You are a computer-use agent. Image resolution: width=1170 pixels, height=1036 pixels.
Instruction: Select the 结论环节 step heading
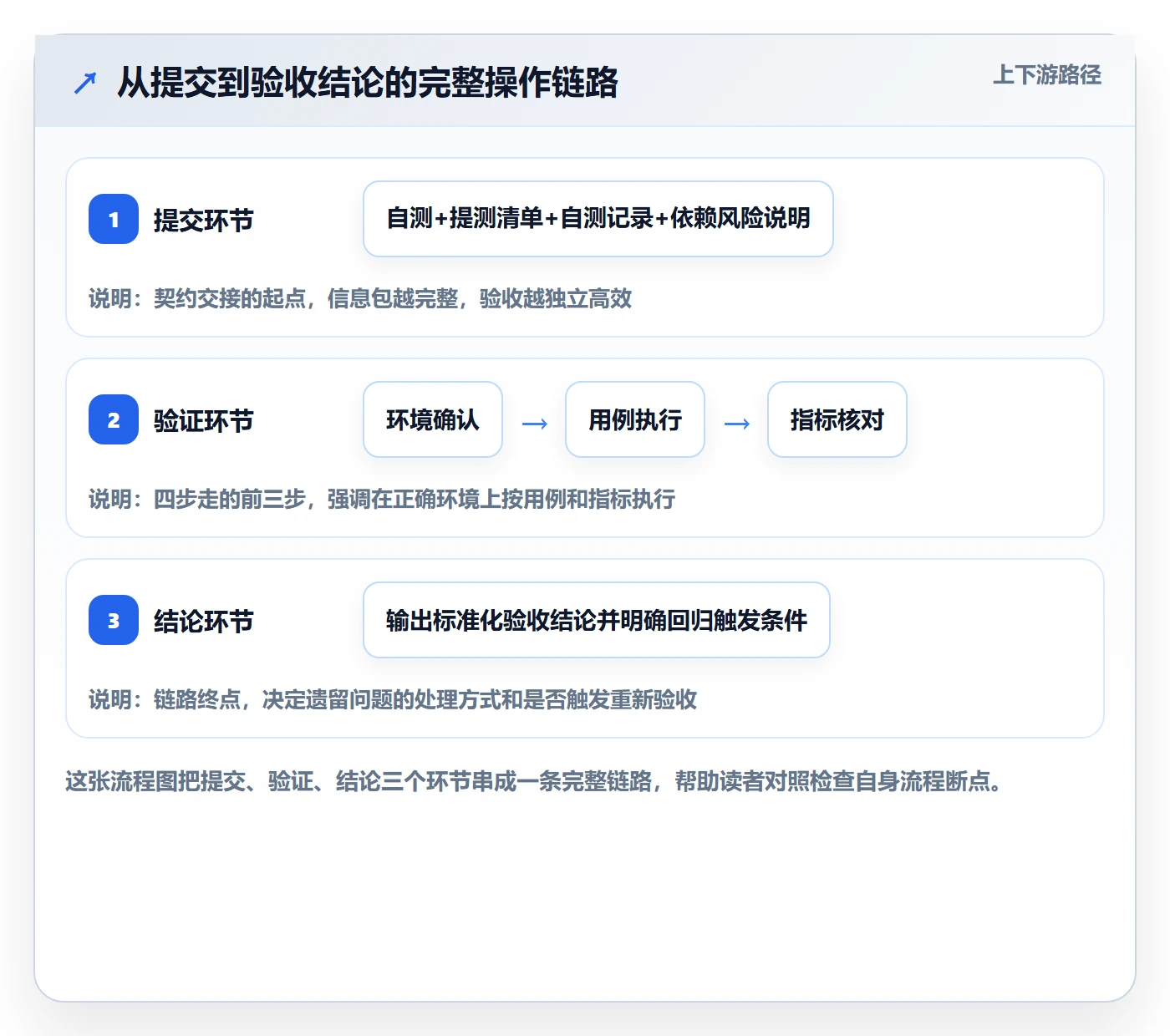tap(204, 622)
